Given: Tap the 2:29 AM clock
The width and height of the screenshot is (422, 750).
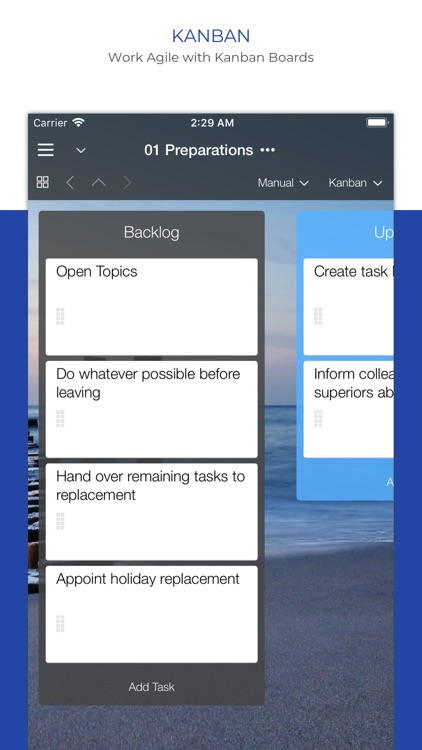Looking at the screenshot, I should click(212, 123).
